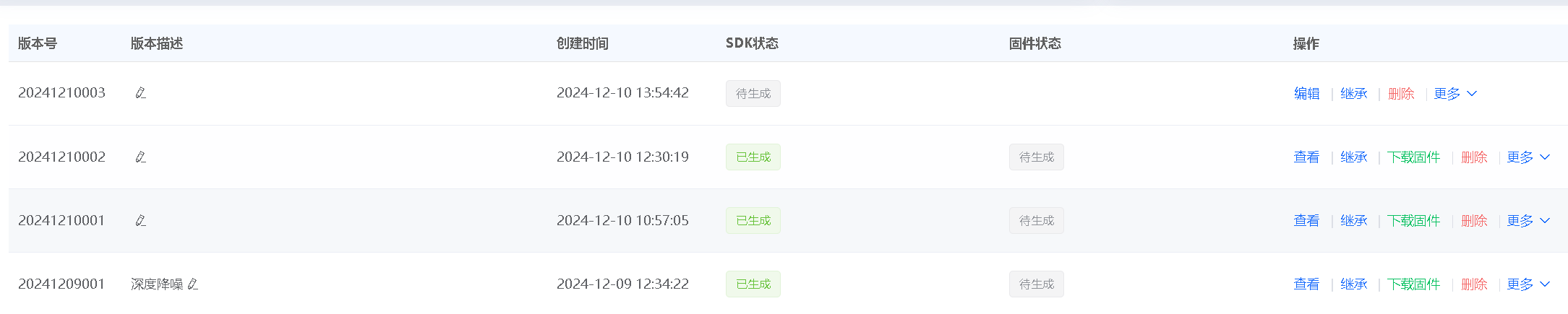This screenshot has height=314, width=1568.
Task: Expand 更多 dropdown for version 20241210003
Action: coord(1455,94)
